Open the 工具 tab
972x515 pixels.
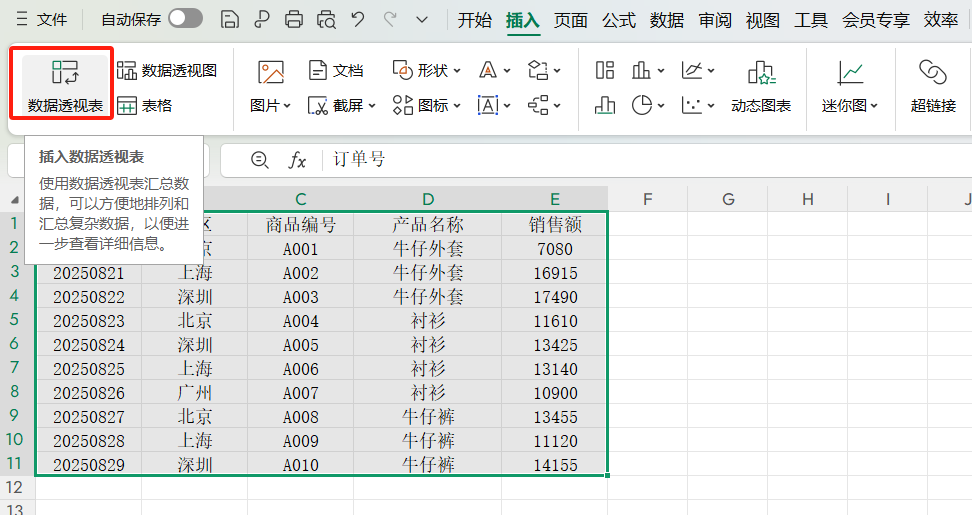[811, 20]
